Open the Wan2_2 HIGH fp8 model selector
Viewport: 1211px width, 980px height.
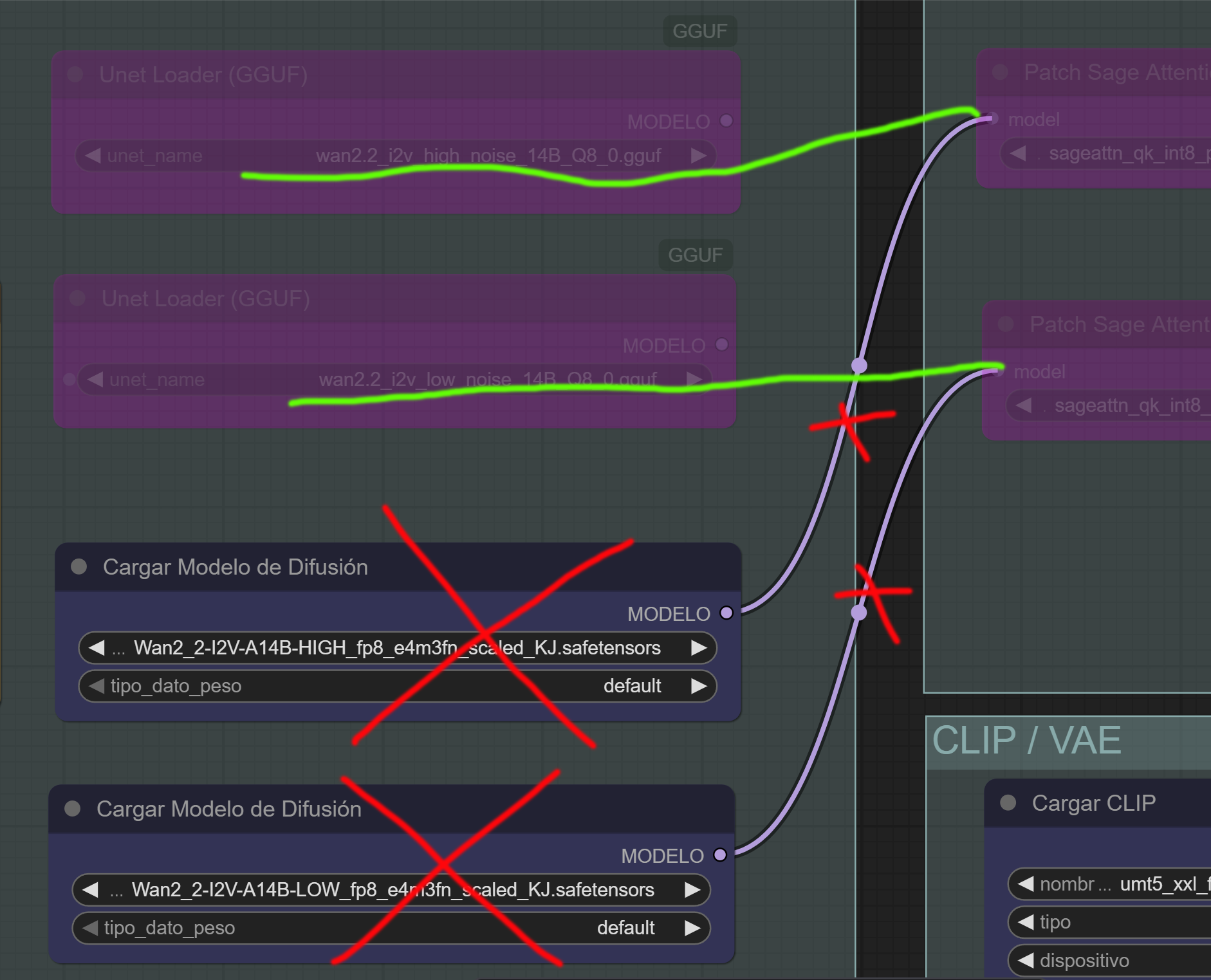(x=397, y=648)
